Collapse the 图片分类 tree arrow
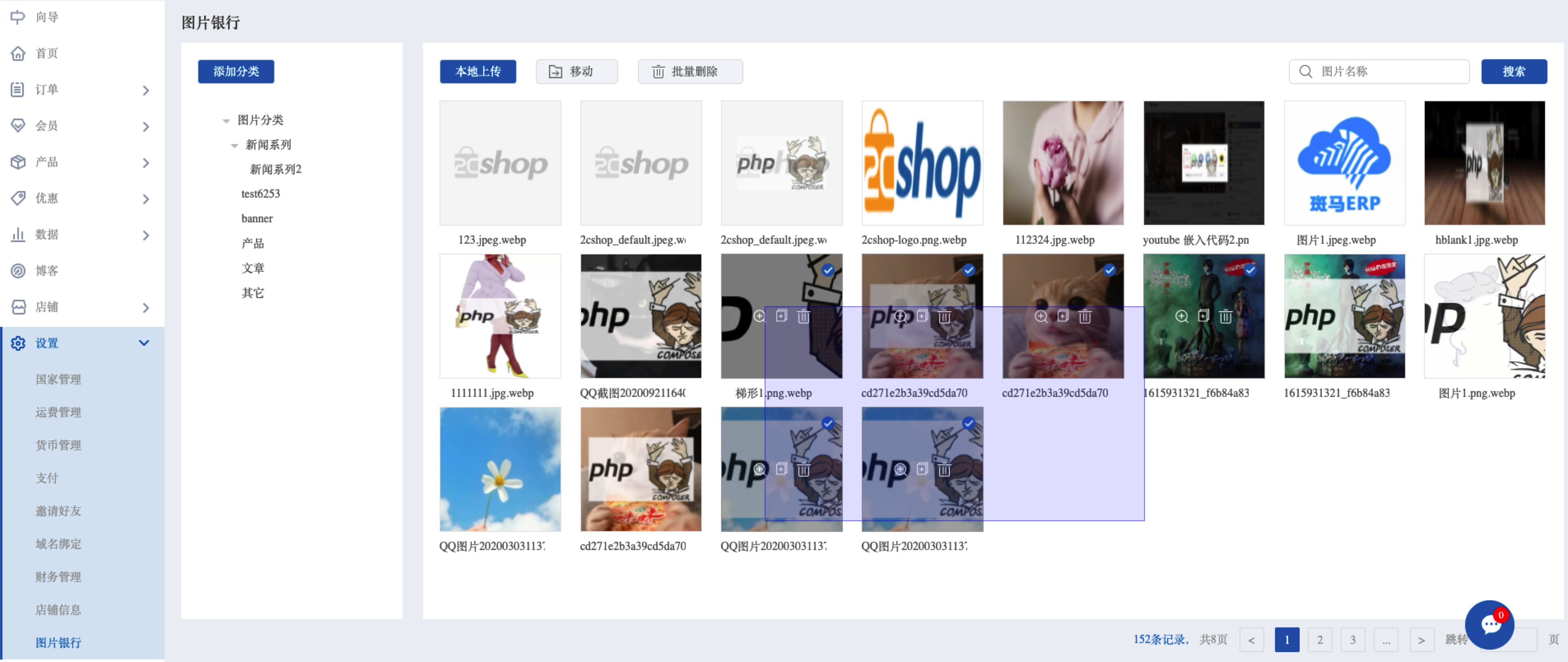This screenshot has height=662, width=1568. pos(226,121)
